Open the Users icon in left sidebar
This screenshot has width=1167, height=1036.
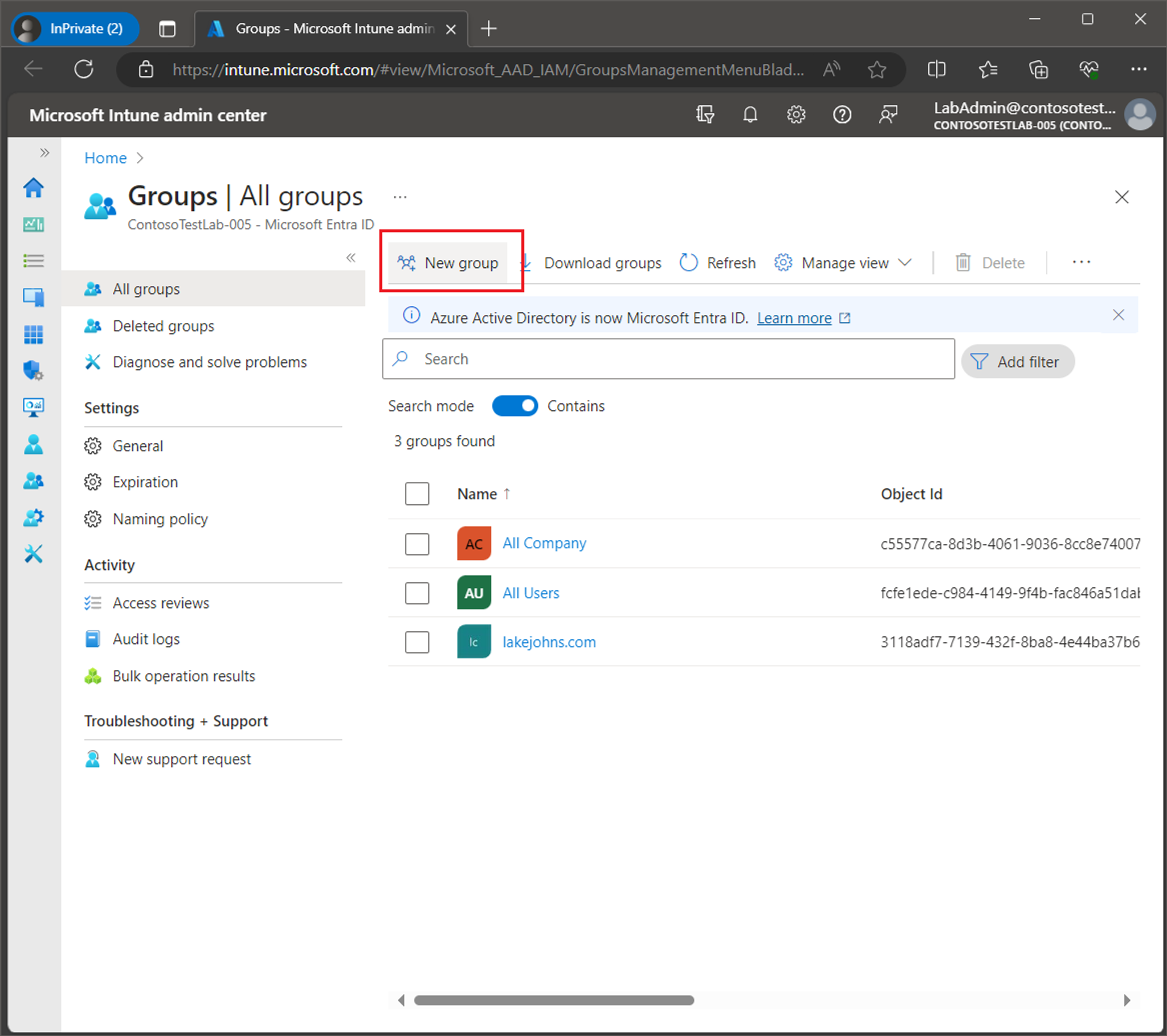pyautogui.click(x=33, y=444)
